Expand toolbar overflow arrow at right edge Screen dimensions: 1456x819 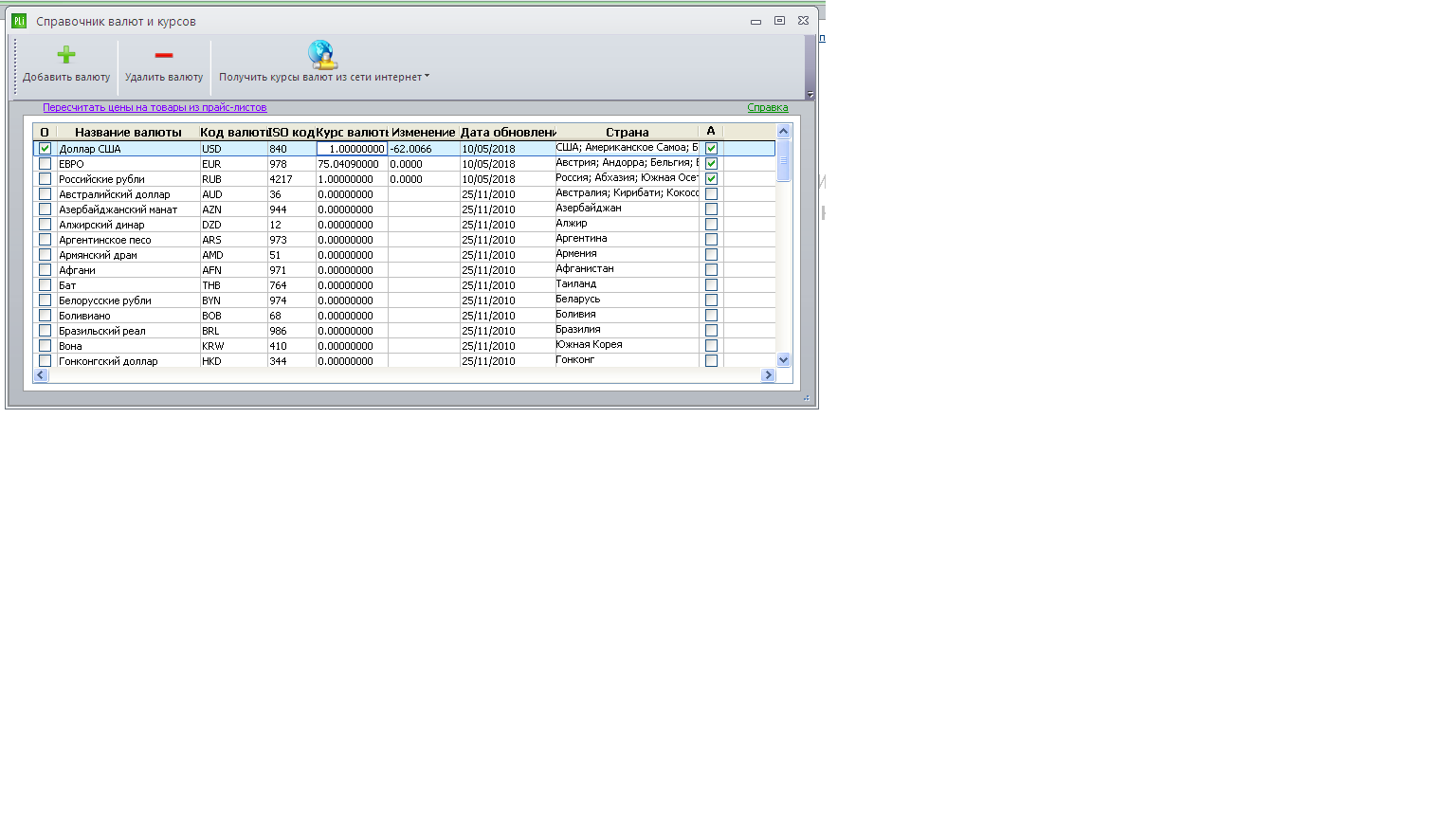810,94
